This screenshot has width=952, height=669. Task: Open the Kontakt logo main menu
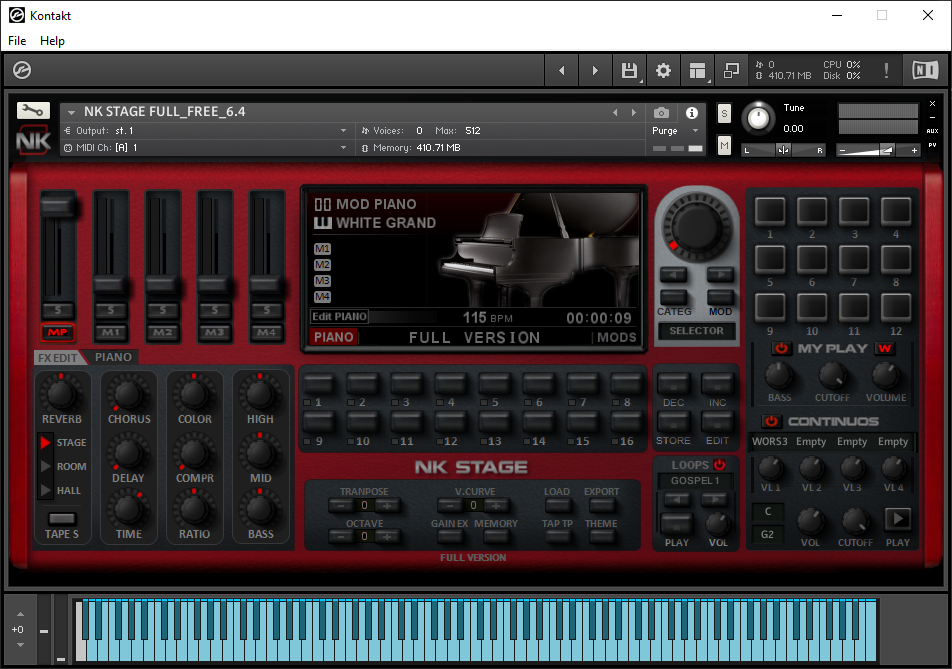point(22,70)
